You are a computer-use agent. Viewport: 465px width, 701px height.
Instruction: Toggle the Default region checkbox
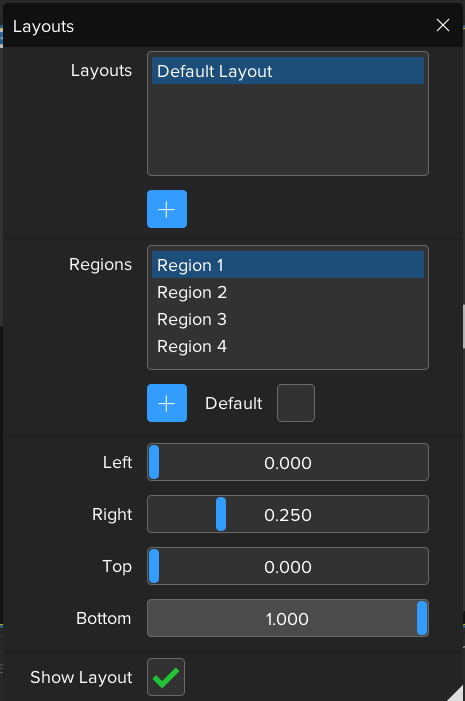(x=296, y=403)
